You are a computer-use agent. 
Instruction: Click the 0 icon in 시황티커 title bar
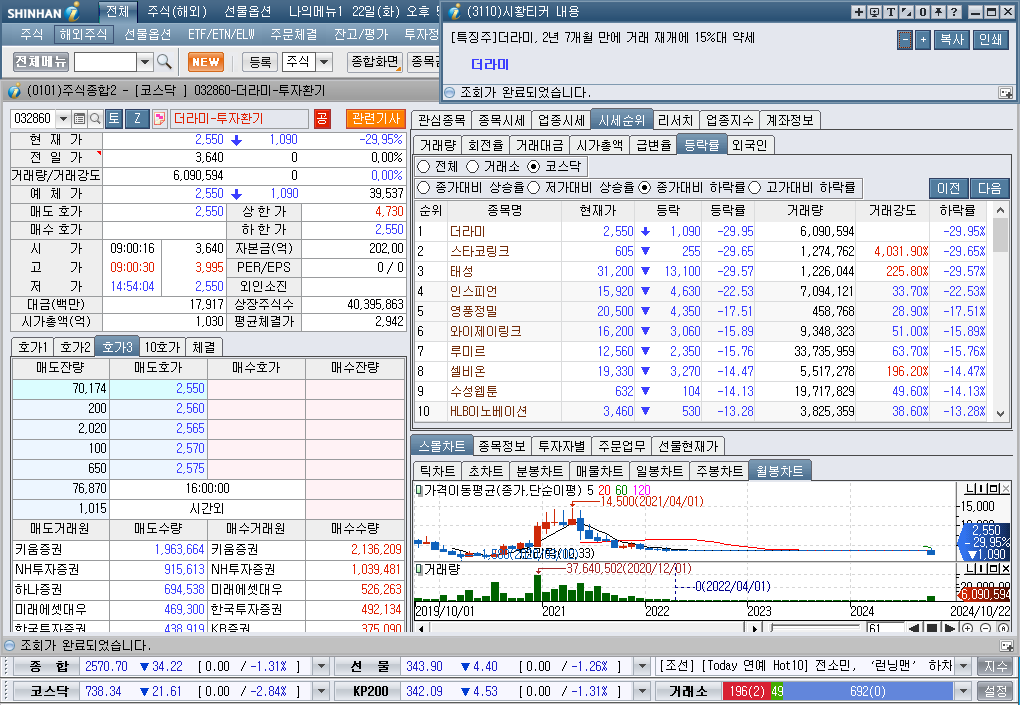(922, 12)
